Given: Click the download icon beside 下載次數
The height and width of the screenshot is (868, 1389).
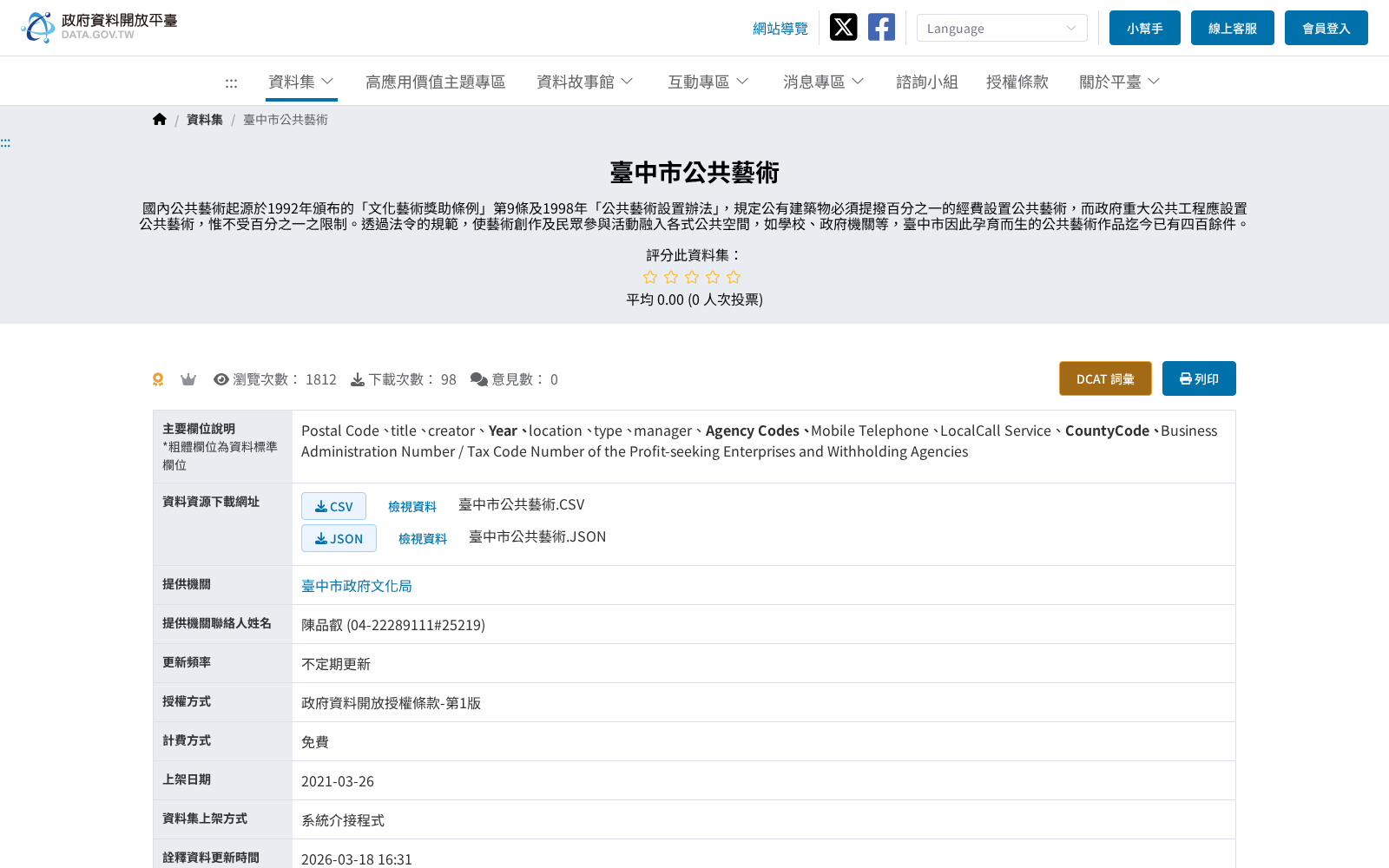Looking at the screenshot, I should click(x=357, y=379).
